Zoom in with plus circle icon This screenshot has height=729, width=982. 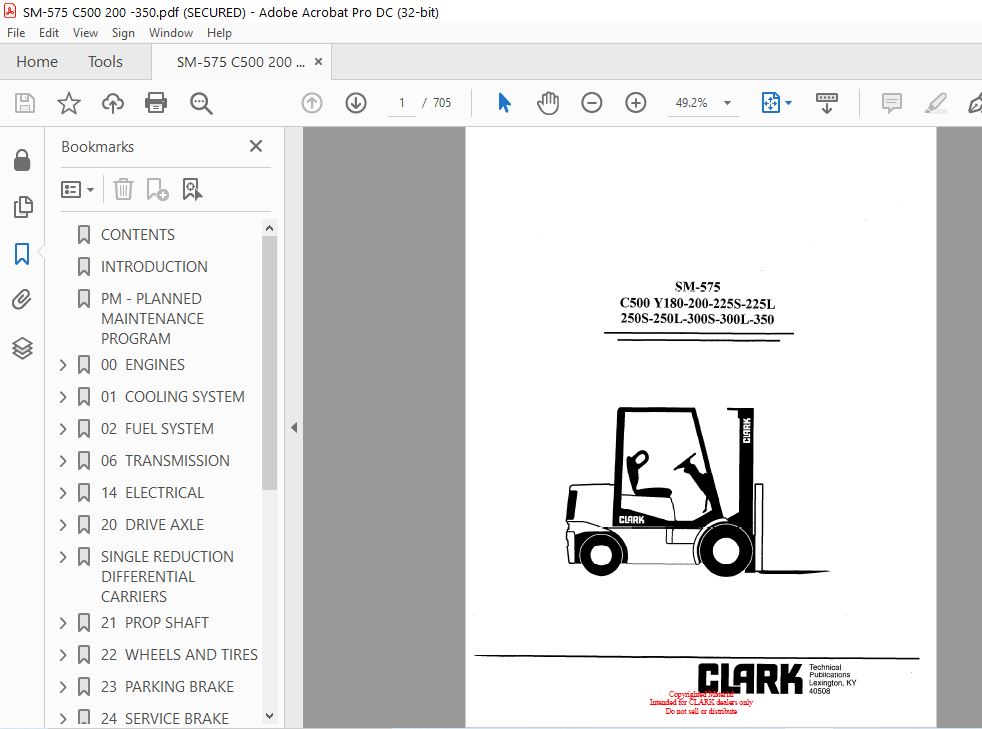636,103
